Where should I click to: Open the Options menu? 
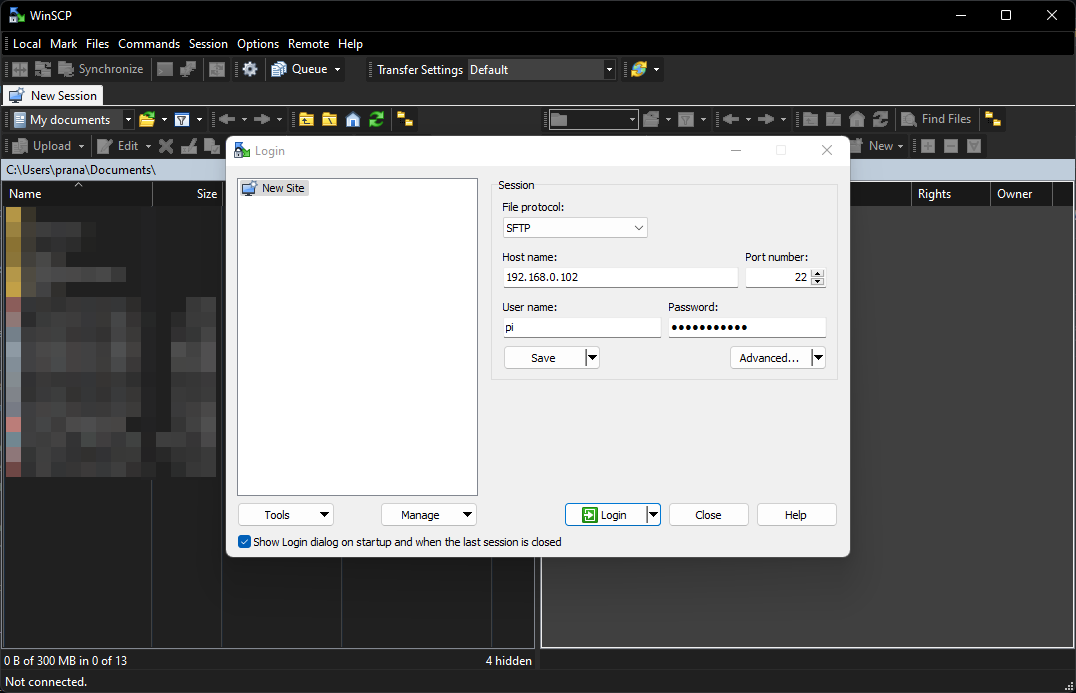258,44
